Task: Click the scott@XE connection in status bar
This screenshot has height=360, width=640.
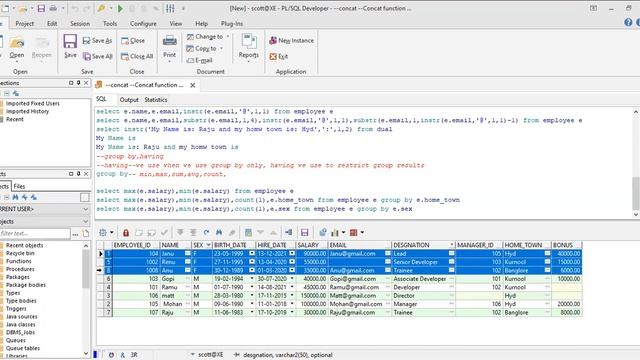Action: click(211, 355)
